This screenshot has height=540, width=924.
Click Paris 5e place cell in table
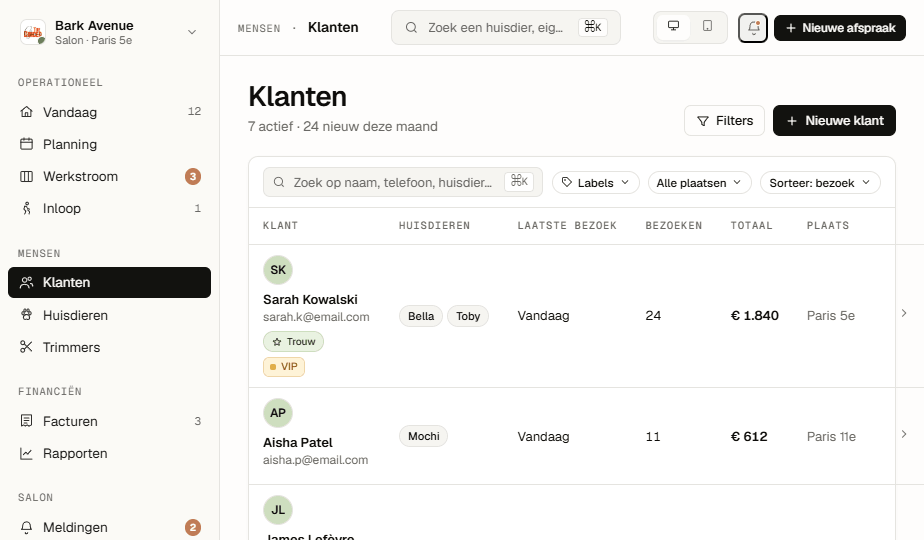[830, 315]
